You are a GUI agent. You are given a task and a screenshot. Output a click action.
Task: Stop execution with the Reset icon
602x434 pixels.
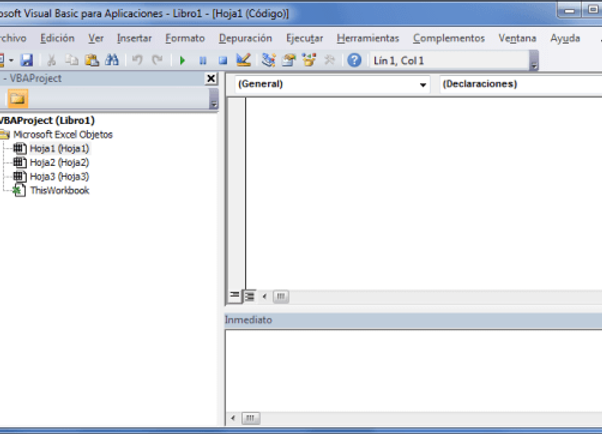point(223,61)
